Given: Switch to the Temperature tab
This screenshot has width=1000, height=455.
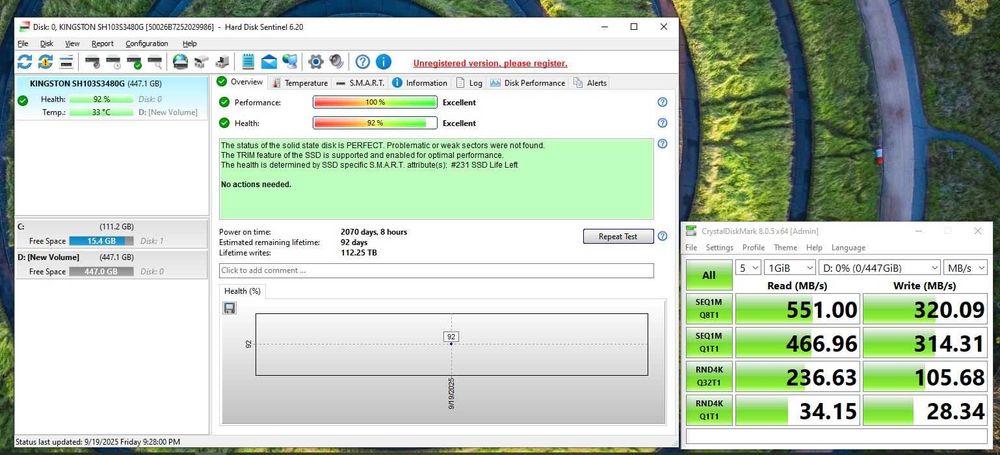Looking at the screenshot, I should coord(300,83).
